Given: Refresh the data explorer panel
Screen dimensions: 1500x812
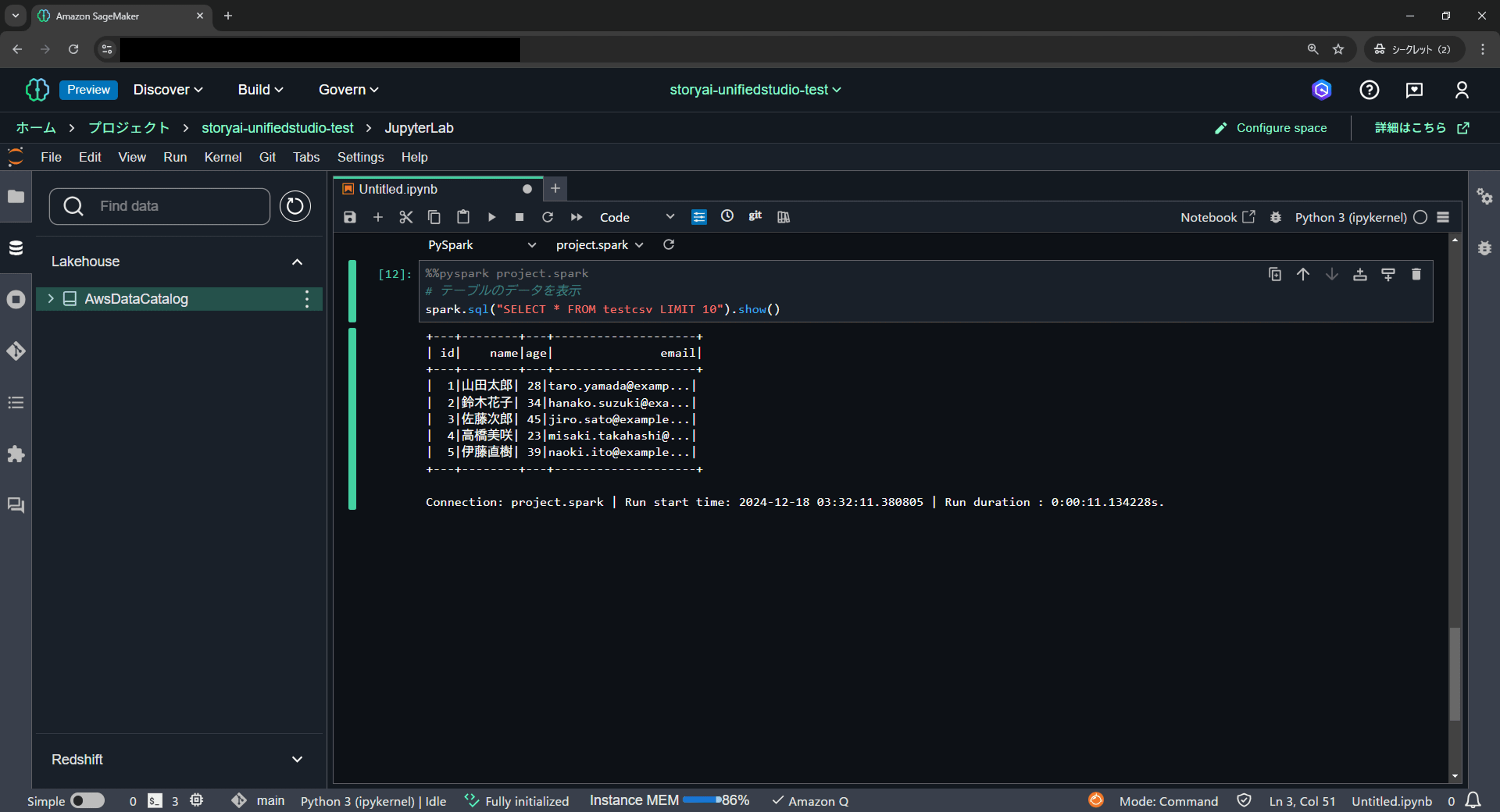Looking at the screenshot, I should [295, 206].
